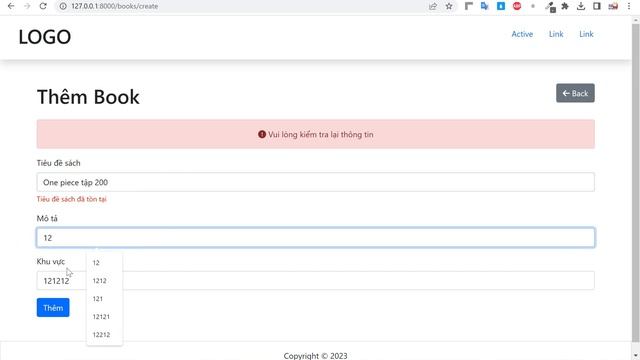The image size is (640, 360).
Task: Click the error alert warning icon
Action: coord(262,134)
